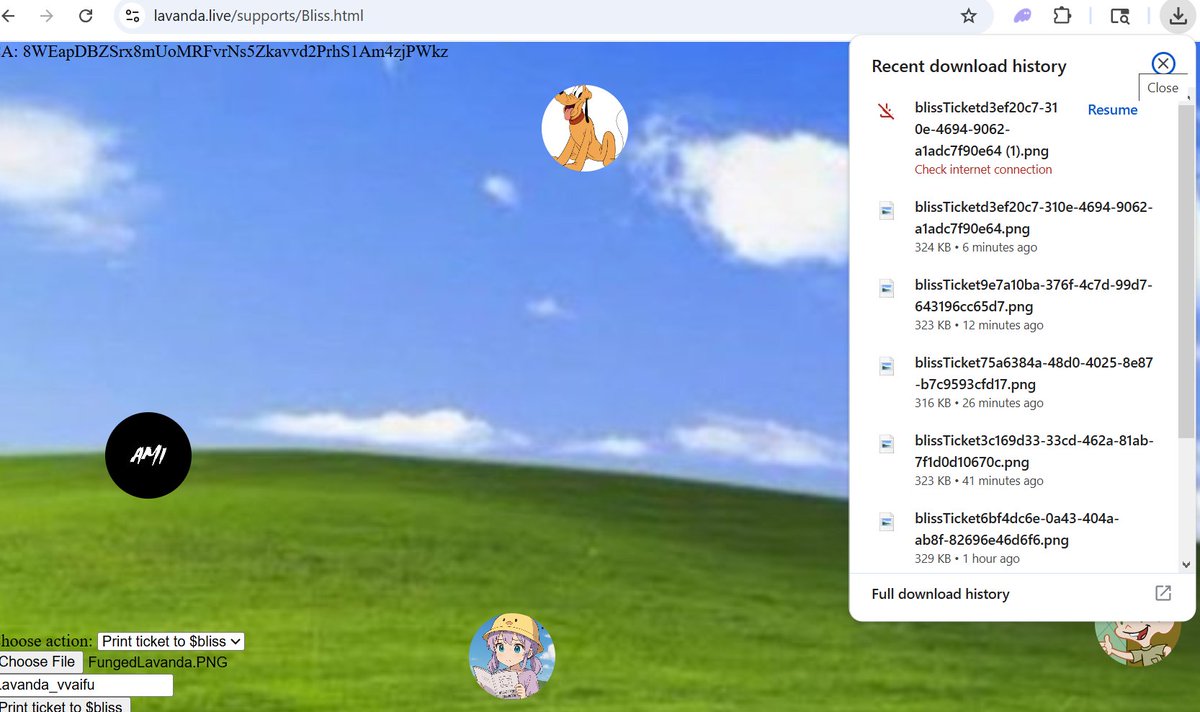Click image file icon of the 316 KB download
The height and width of the screenshot is (712, 1200).
886,366
